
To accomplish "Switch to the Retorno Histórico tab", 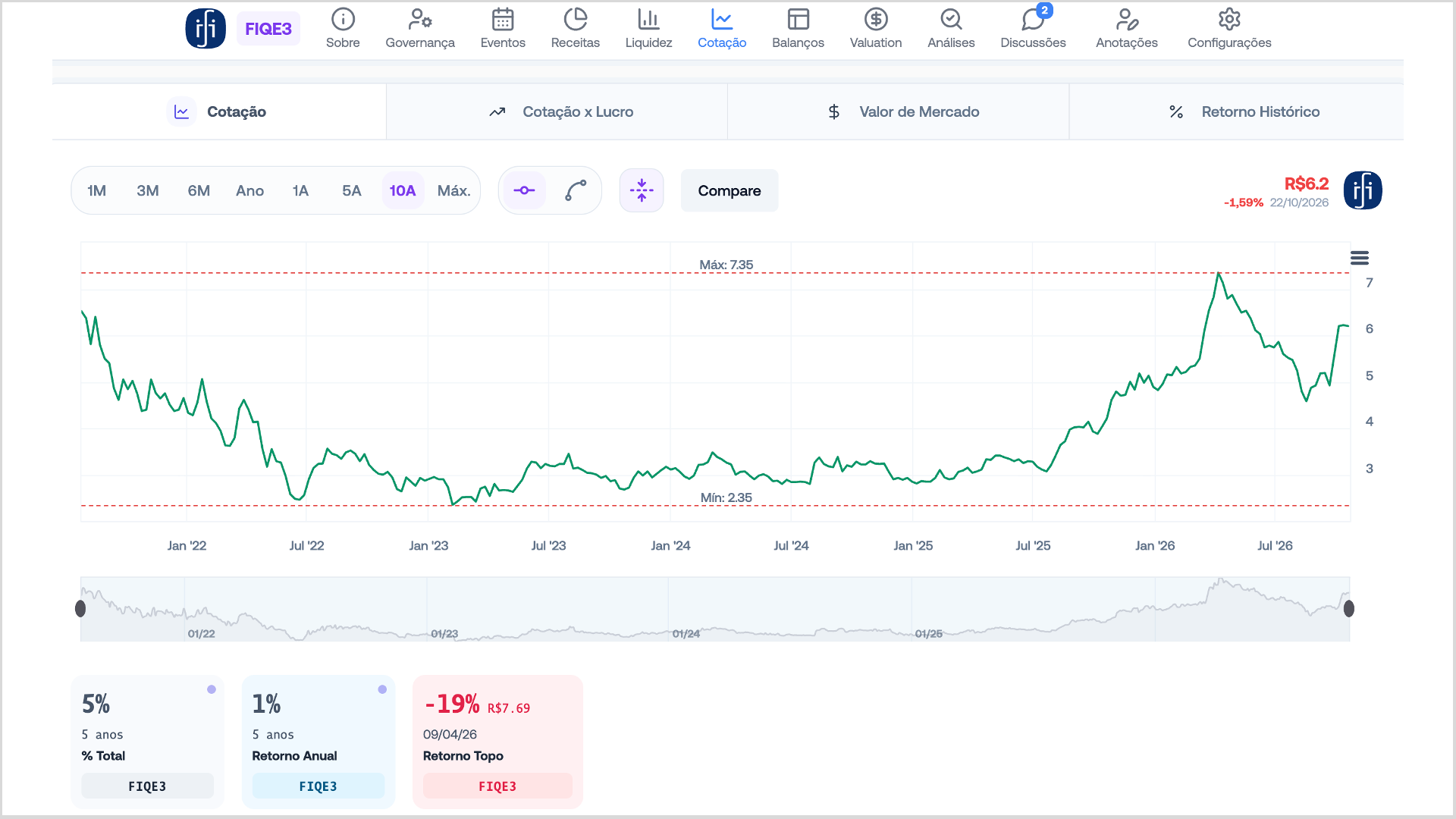I will (1236, 111).
